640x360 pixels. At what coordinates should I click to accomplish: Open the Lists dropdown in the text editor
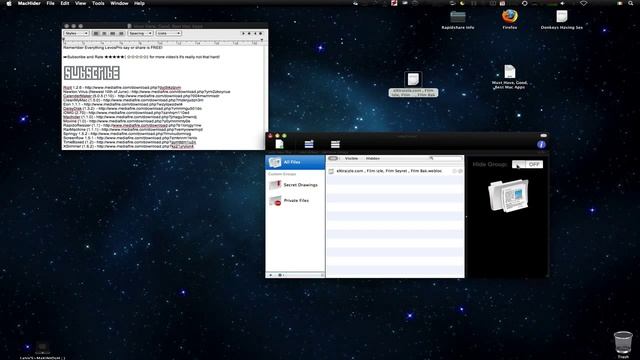(168, 33)
